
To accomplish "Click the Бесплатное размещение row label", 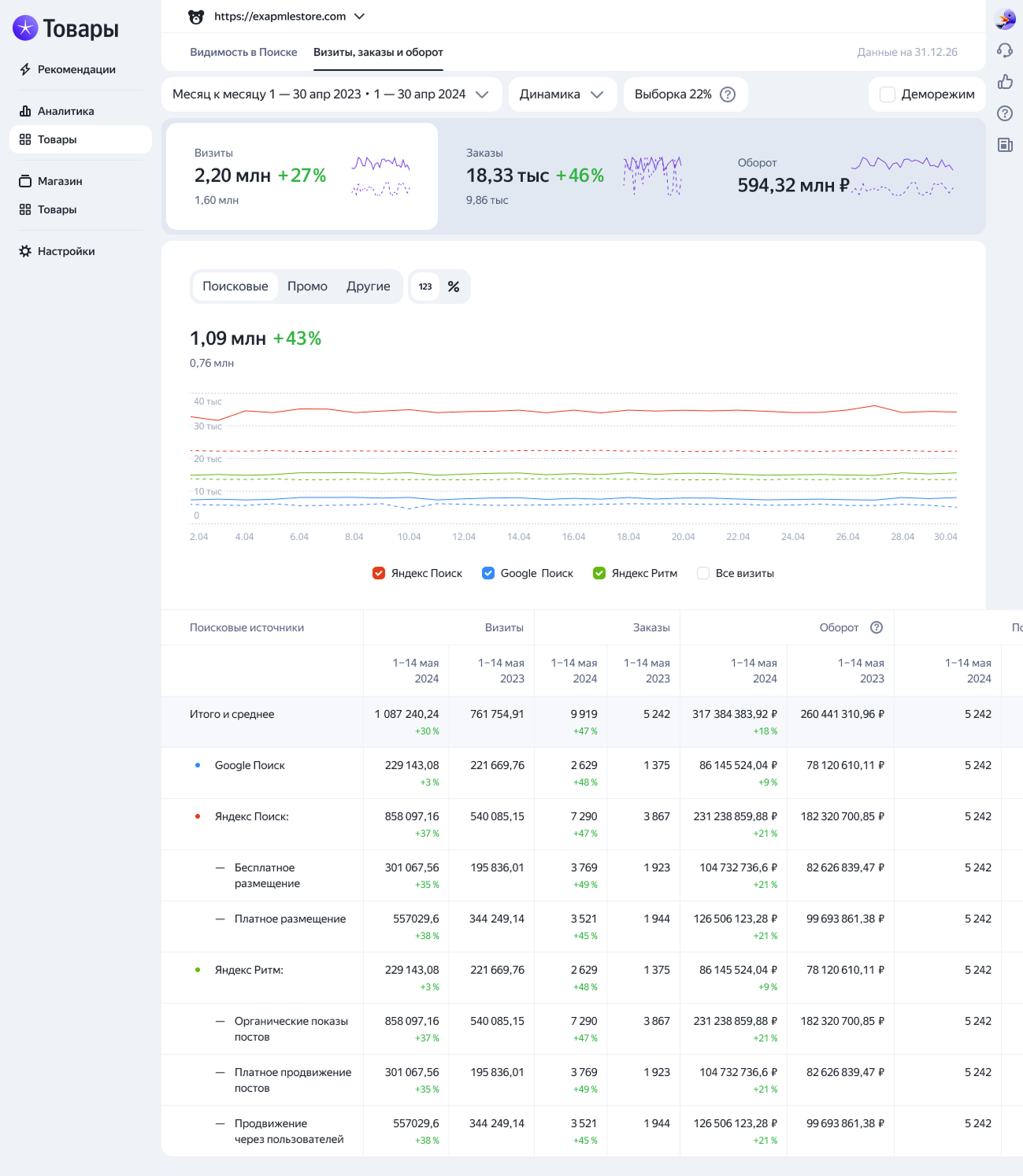I will click(x=267, y=875).
